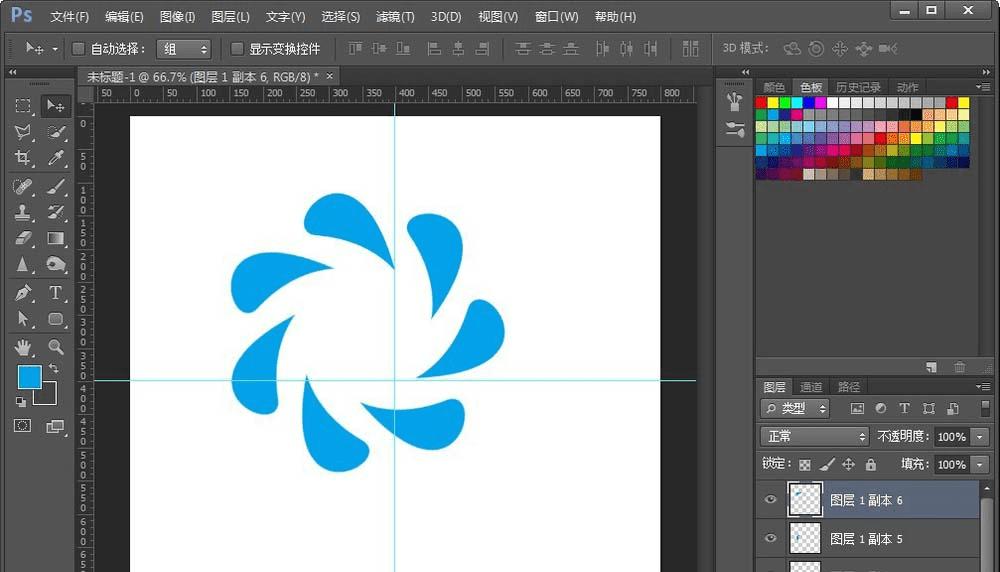Open Layers panel flyout menu
1000x572 pixels.
pos(982,386)
